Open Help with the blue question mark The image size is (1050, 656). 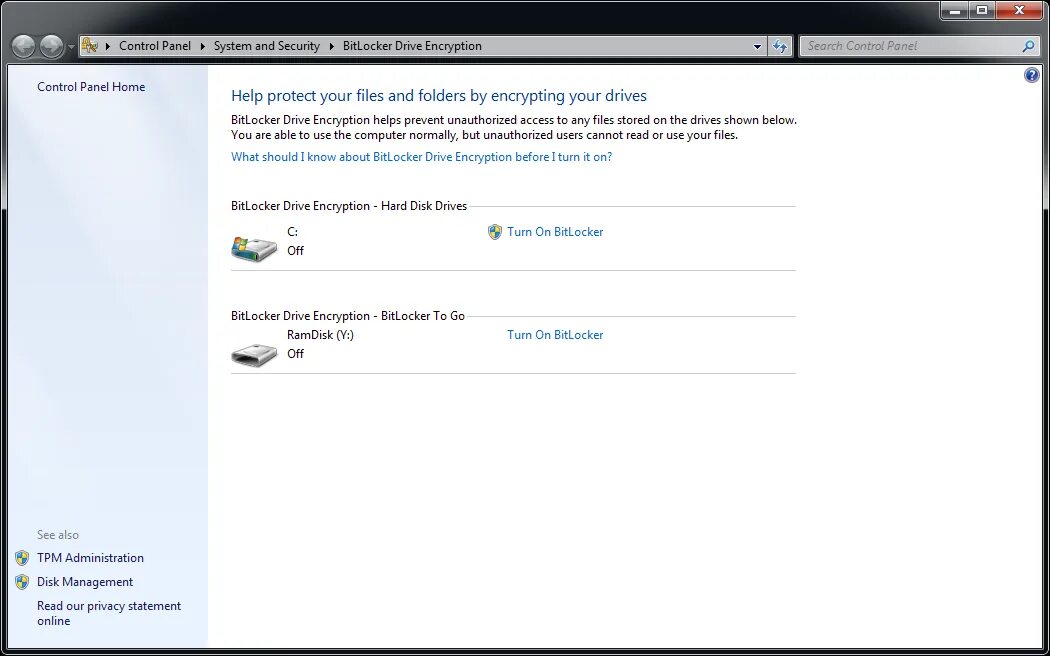(x=1032, y=75)
